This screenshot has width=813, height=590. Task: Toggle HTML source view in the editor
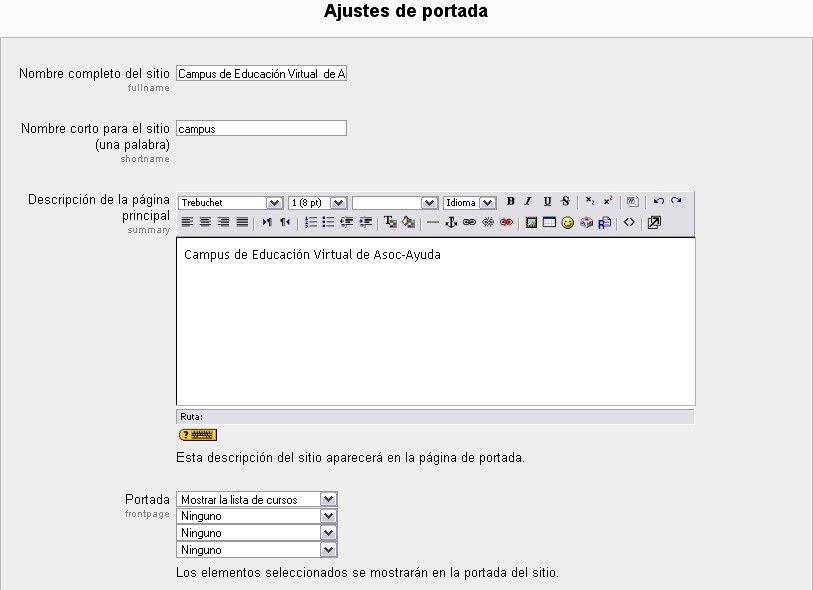pyautogui.click(x=629, y=223)
